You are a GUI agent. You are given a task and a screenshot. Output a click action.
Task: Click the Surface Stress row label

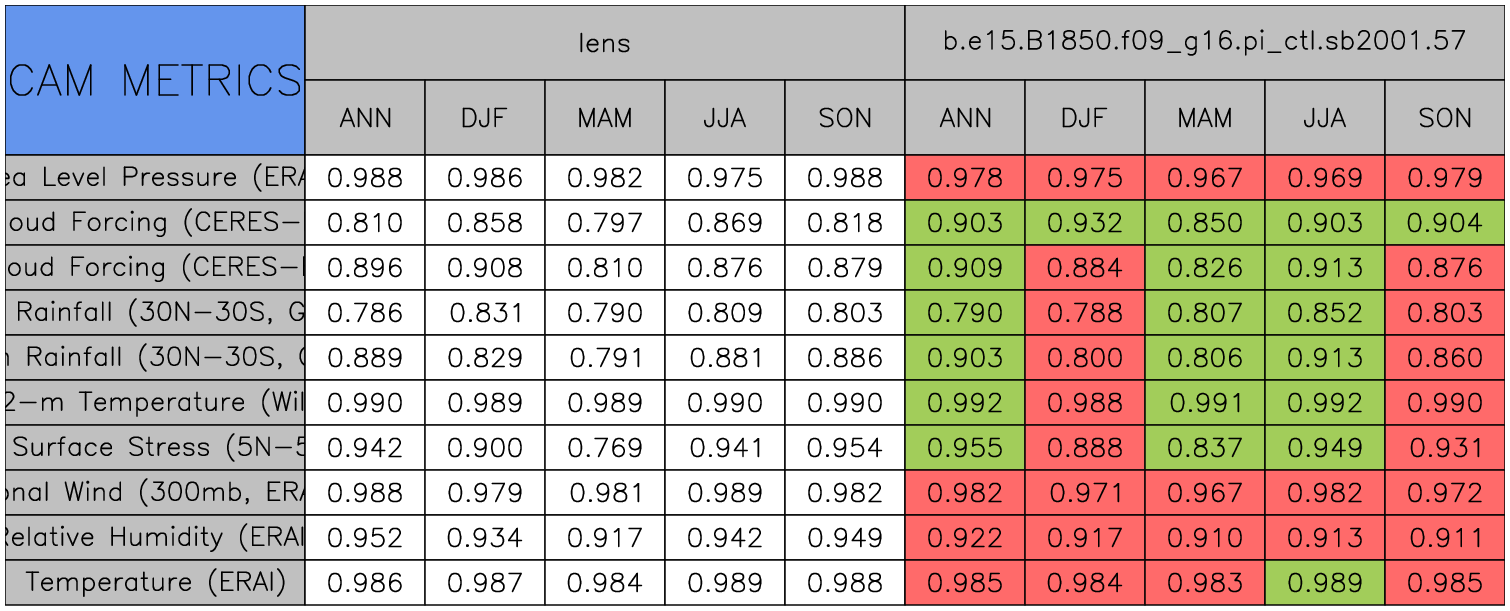155,447
